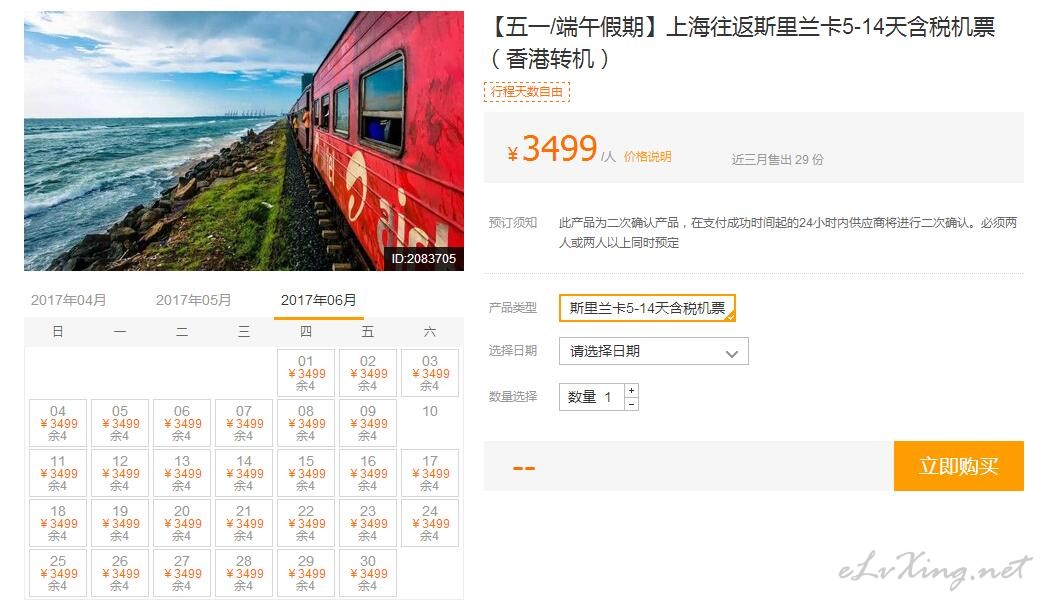Switch calendar to 2017年05月 tab

point(194,300)
